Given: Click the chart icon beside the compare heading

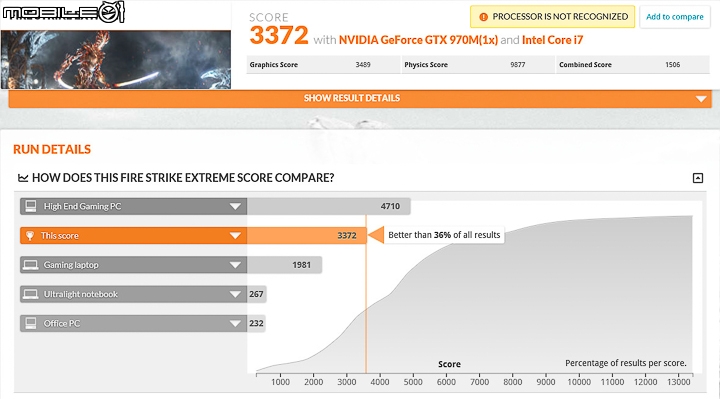Looking at the screenshot, I should (23, 178).
